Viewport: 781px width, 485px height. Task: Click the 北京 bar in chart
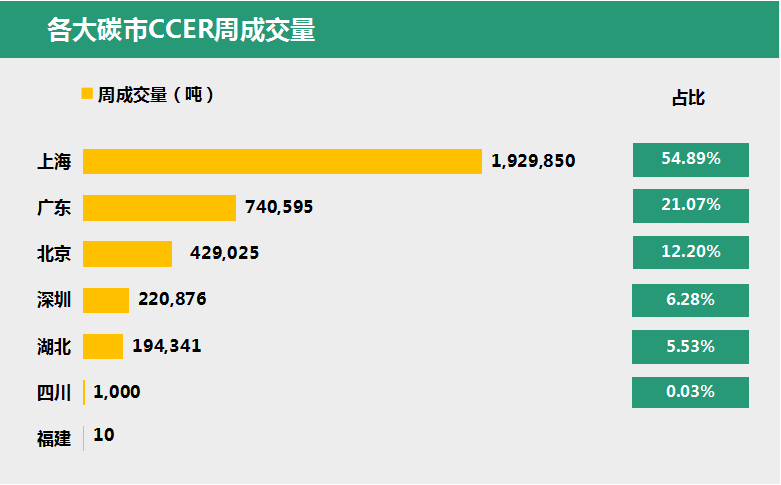[x=128, y=254]
